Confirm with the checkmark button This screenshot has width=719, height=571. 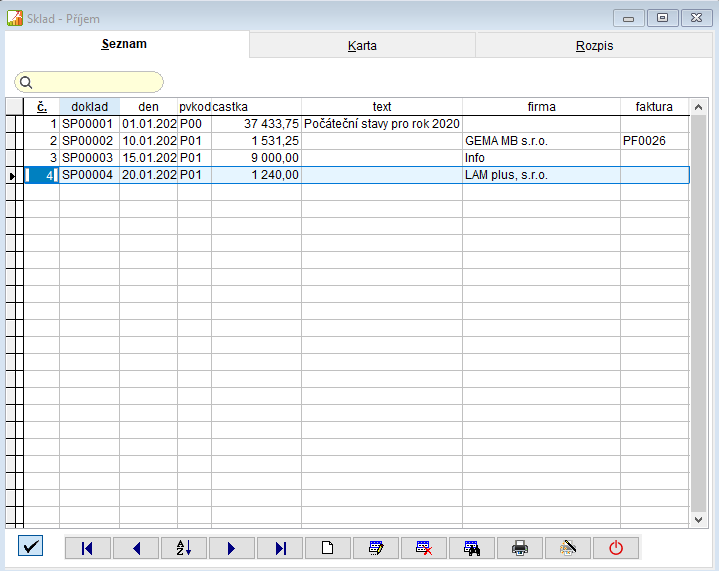pyautogui.click(x=31, y=546)
